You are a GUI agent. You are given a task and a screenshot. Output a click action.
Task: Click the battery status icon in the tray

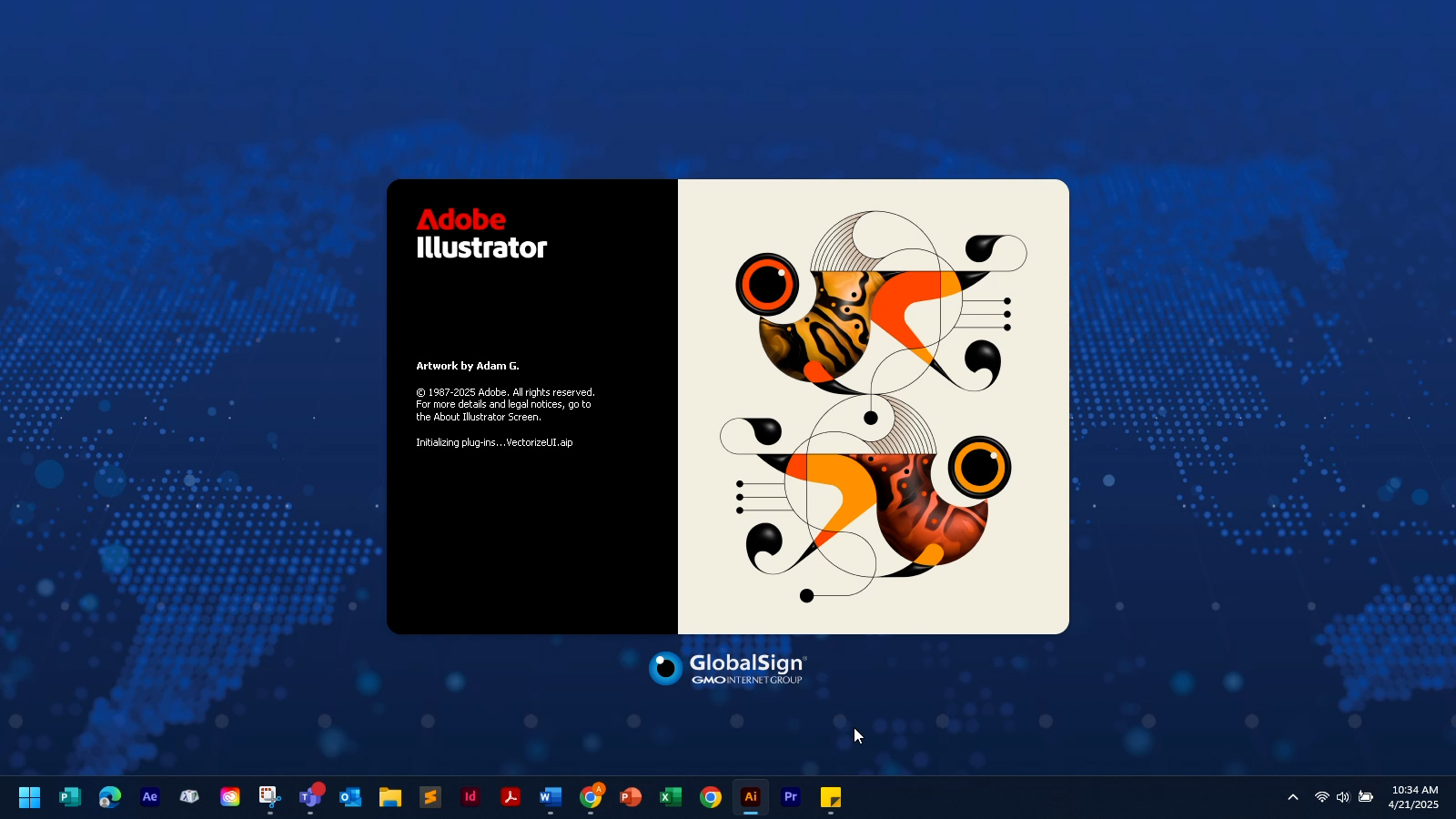click(x=1365, y=797)
